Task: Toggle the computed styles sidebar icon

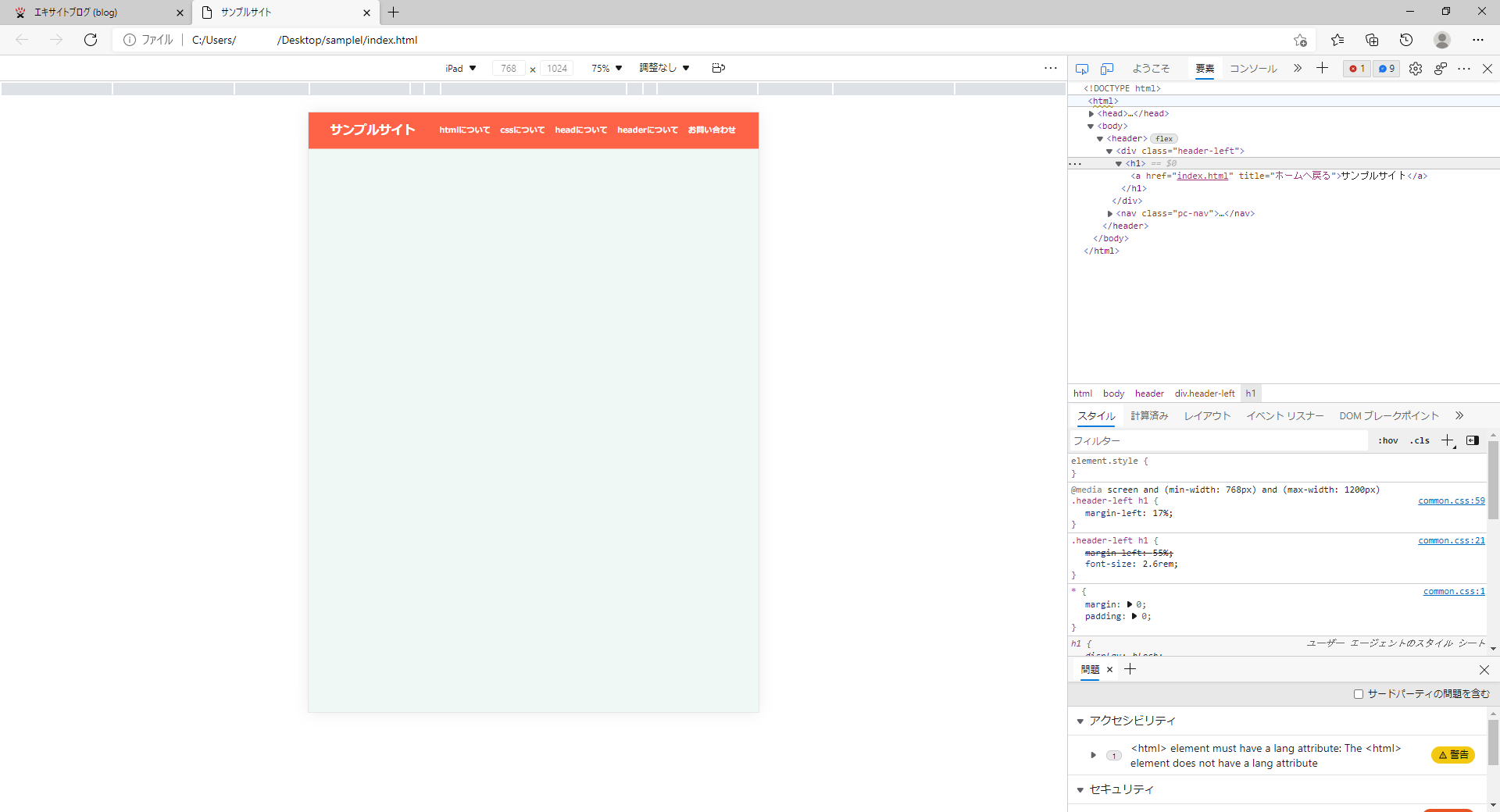Action: [1473, 440]
